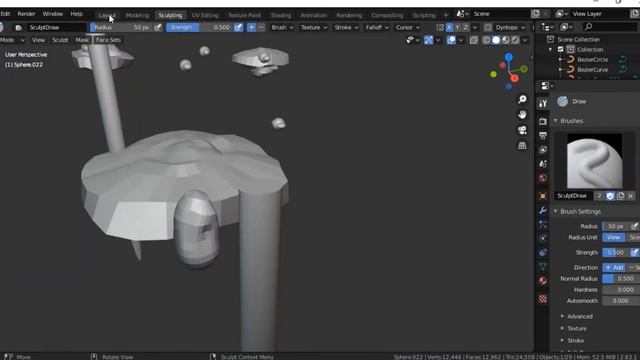
Task: Select wireframe viewport shading mode
Action: tap(486, 40)
